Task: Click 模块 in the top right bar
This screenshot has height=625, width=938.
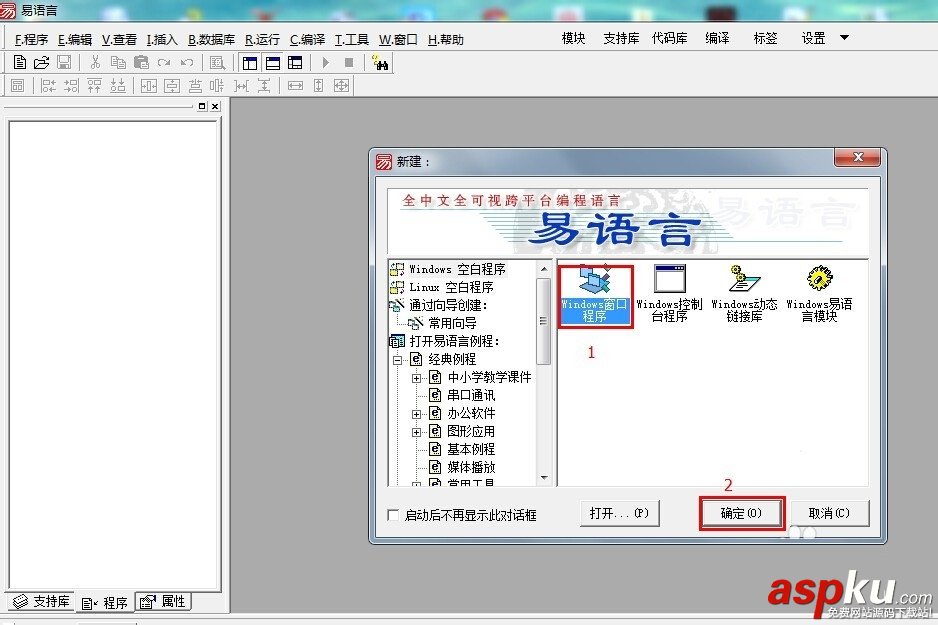Action: (573, 38)
